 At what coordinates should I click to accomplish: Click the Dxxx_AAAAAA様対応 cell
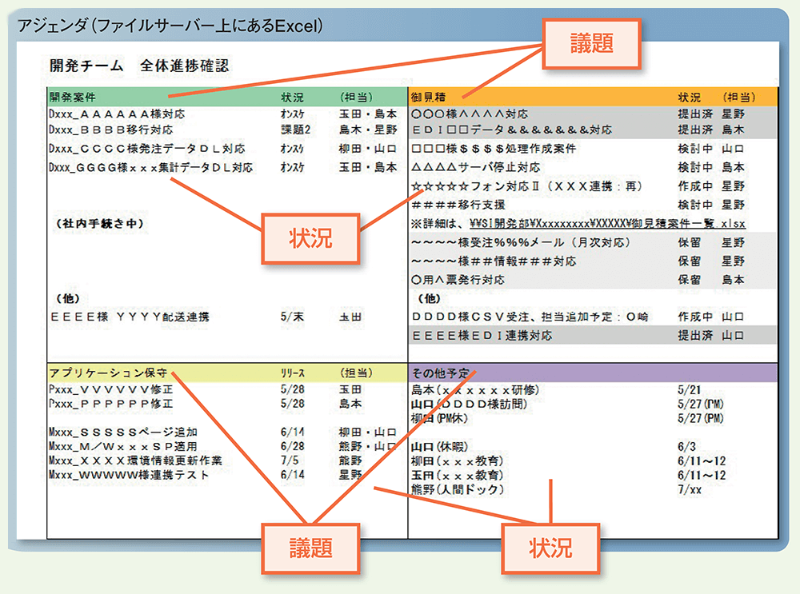tap(120, 114)
